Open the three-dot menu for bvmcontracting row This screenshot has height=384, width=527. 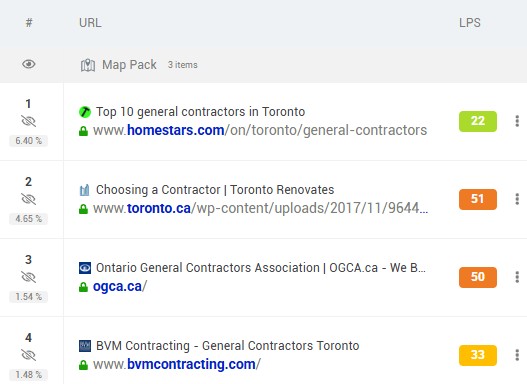517,355
